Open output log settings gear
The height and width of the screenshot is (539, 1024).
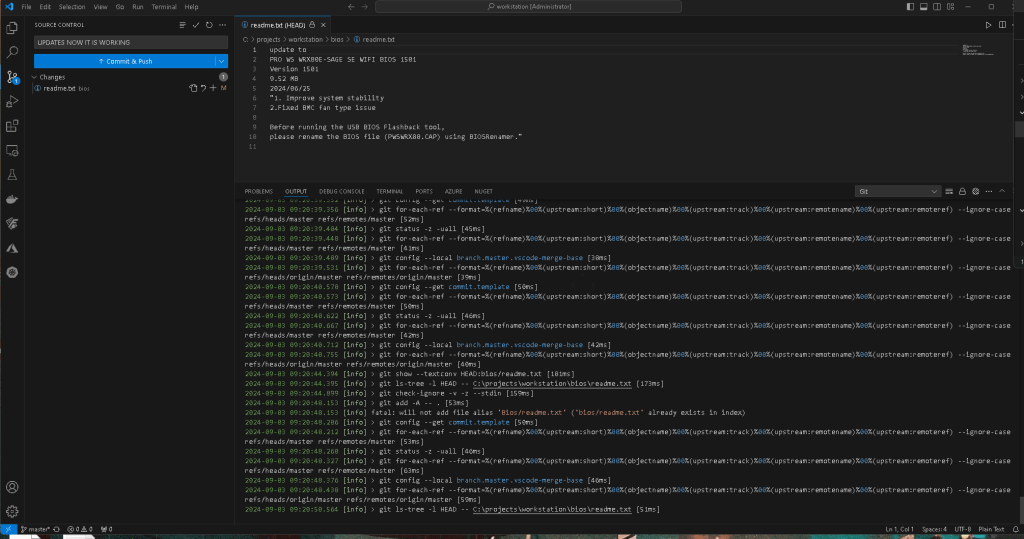tap(976, 191)
